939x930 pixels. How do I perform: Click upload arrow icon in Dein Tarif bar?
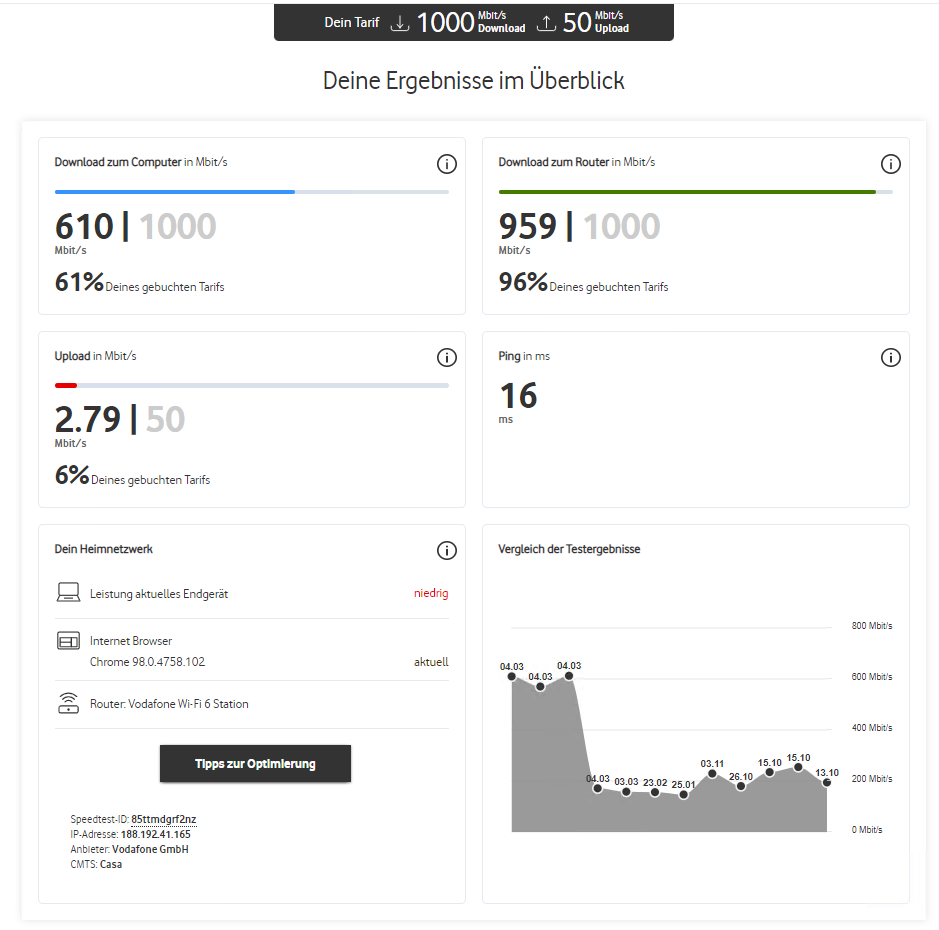click(x=546, y=23)
